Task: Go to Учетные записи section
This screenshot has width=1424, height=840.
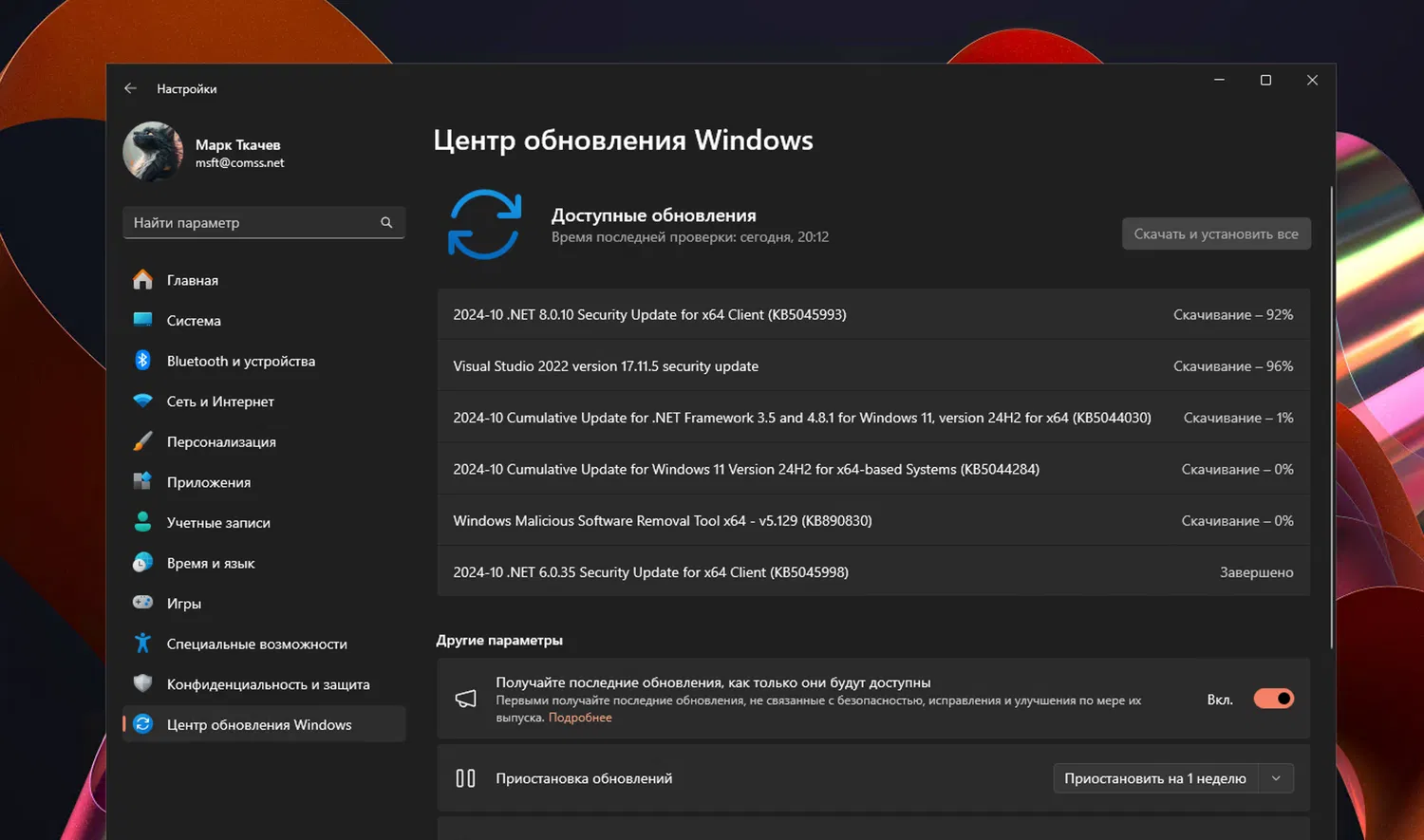Action: [x=218, y=523]
